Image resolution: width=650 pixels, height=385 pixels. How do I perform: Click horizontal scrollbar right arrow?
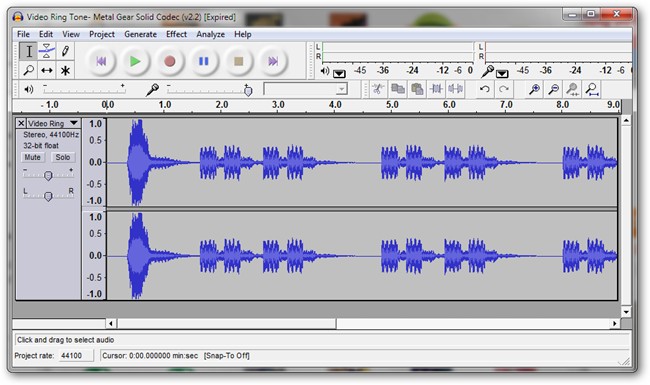point(615,323)
